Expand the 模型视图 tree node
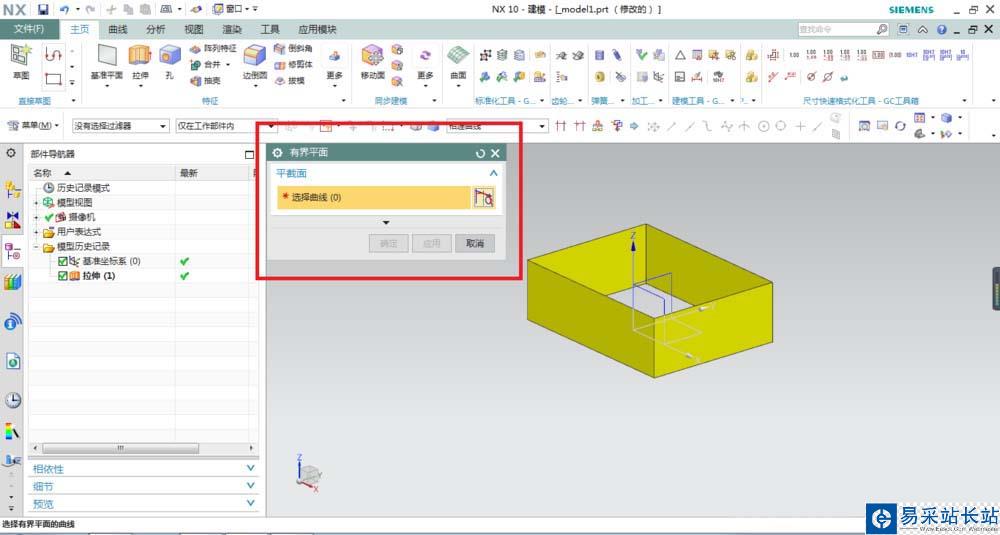 pyautogui.click(x=36, y=203)
